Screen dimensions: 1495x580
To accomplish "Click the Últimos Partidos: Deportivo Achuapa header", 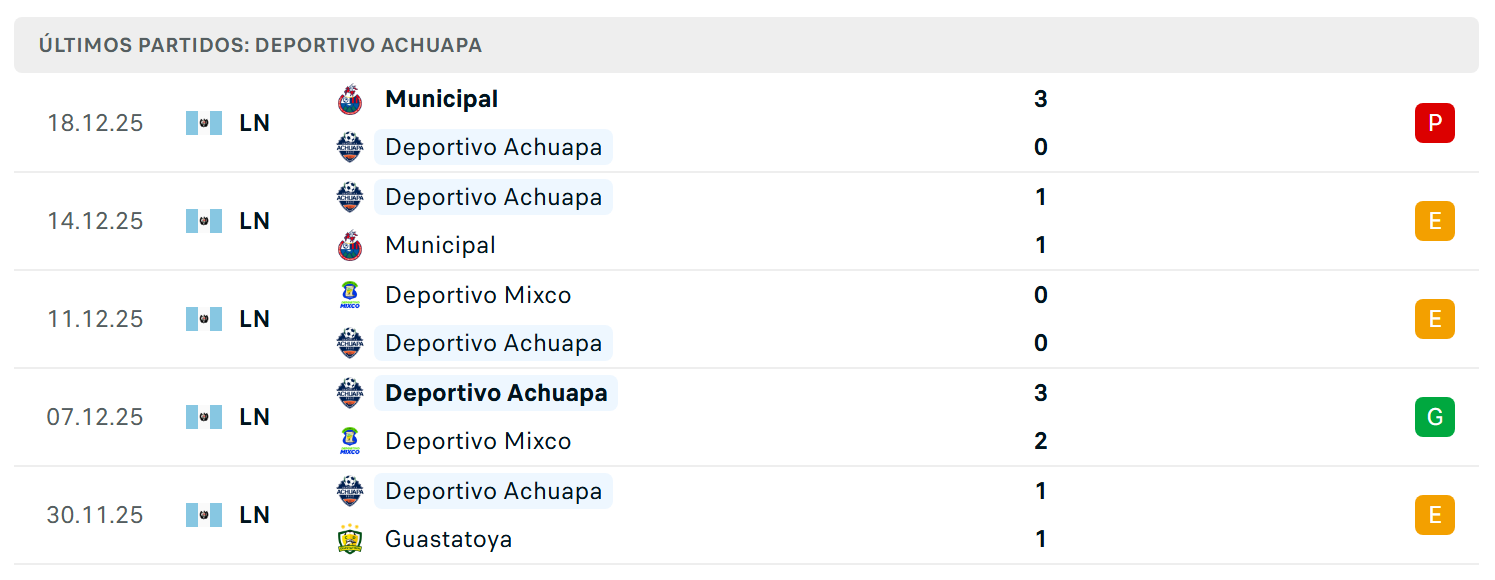I will [x=260, y=45].
